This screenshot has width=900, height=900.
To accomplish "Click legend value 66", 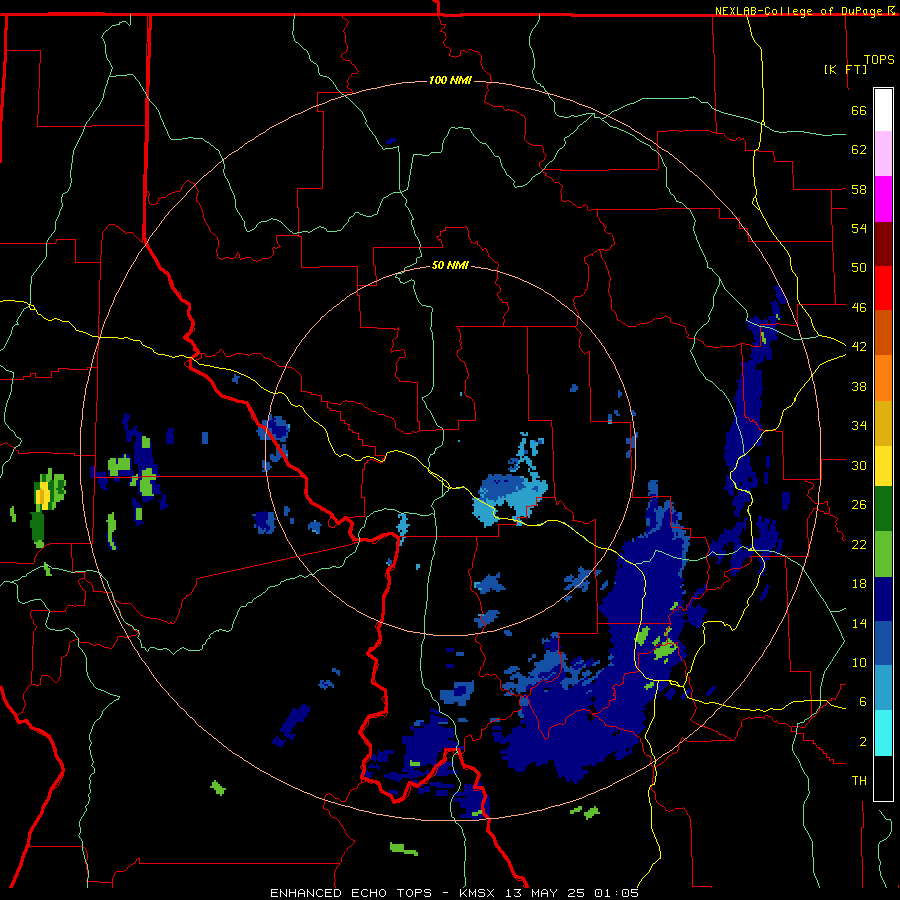I will tap(859, 110).
